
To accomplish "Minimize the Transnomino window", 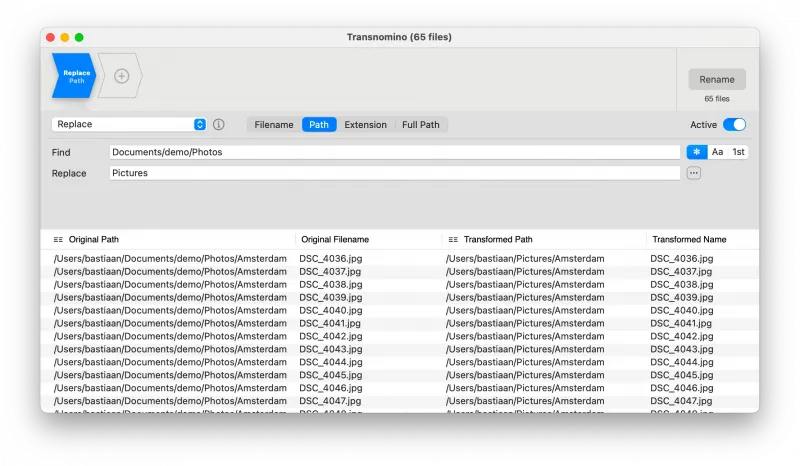I will tap(65, 37).
